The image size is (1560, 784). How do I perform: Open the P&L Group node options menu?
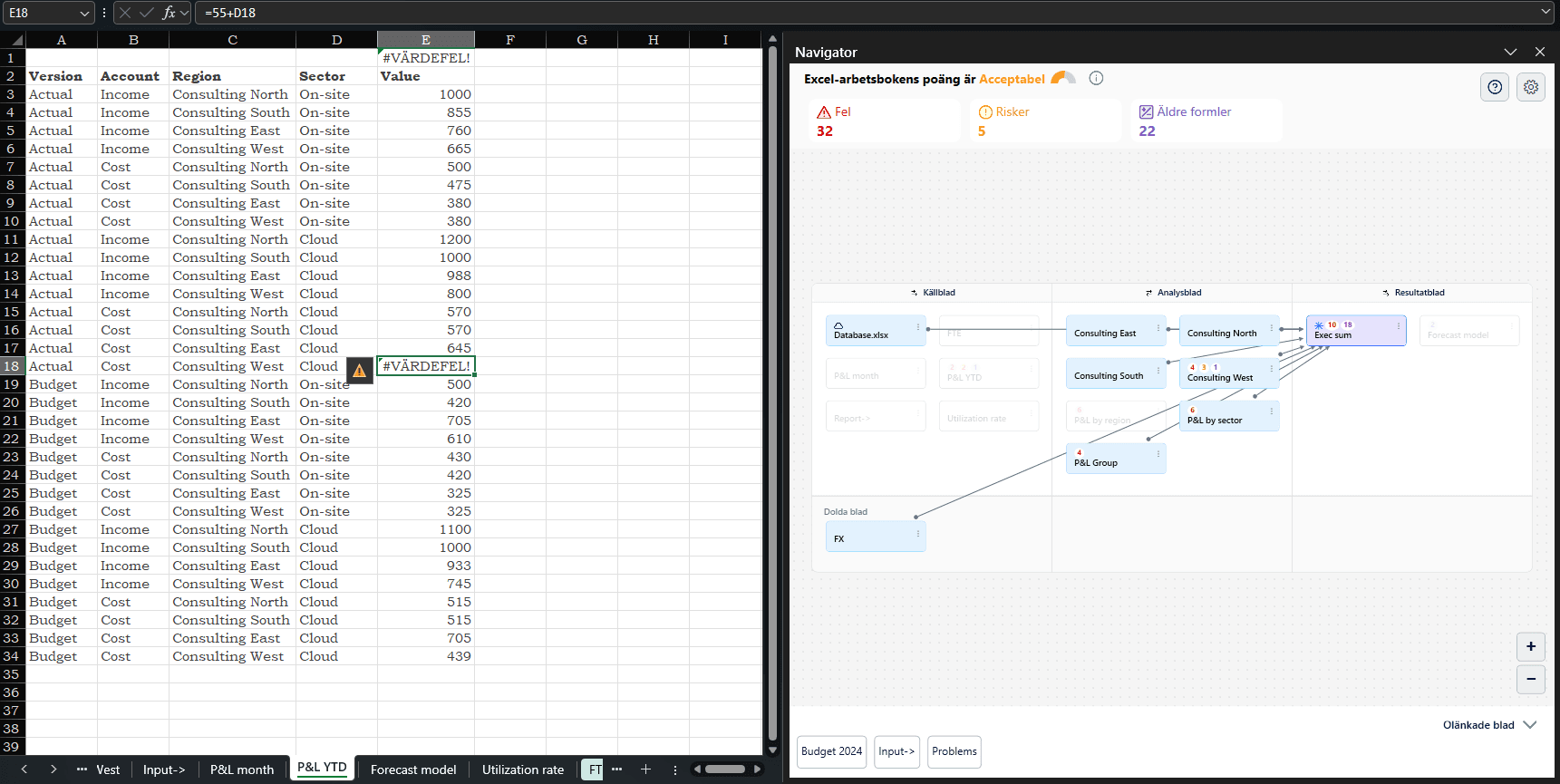point(1158,454)
